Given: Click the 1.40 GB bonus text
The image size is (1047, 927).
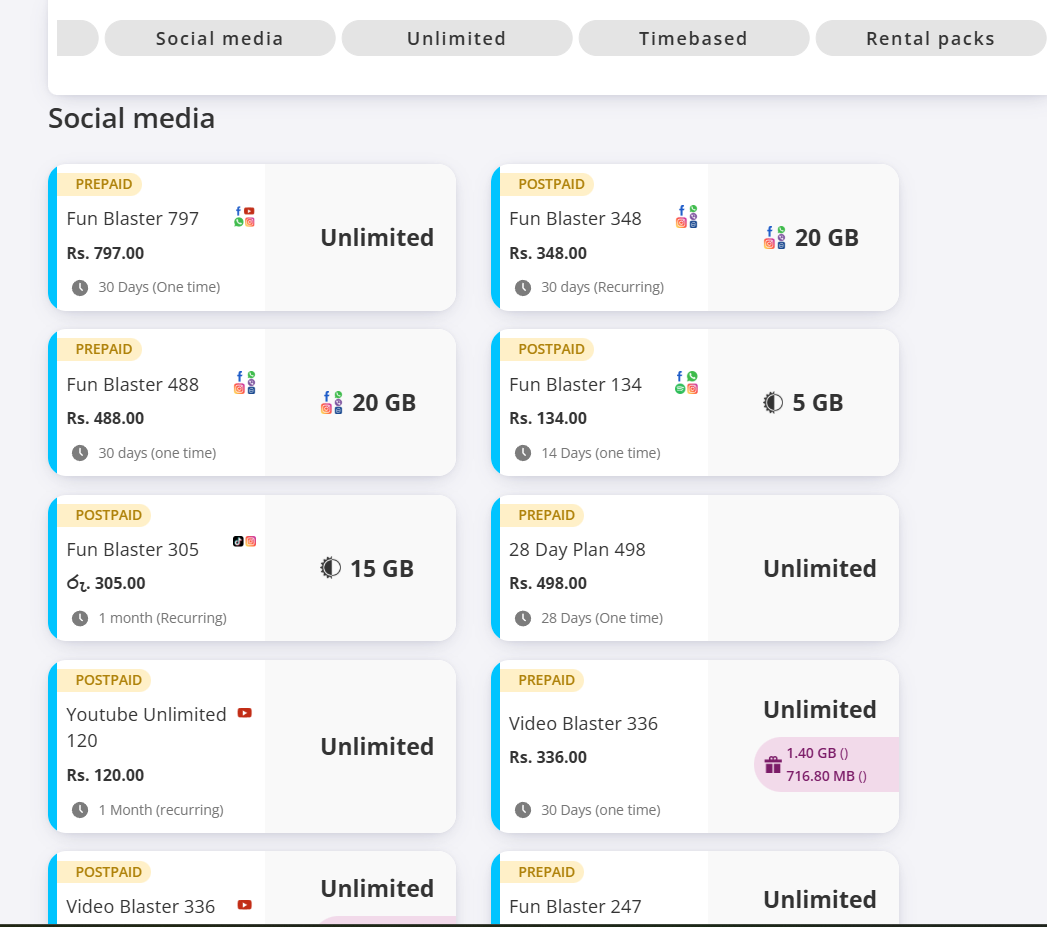Looking at the screenshot, I should point(817,753).
